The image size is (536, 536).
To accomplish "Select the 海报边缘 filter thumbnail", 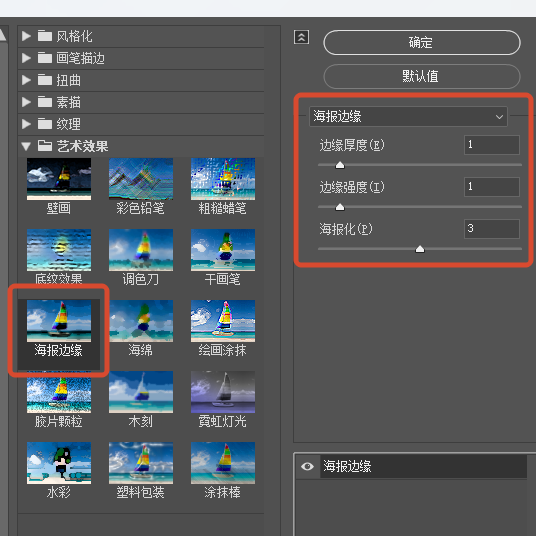I will tap(59, 321).
